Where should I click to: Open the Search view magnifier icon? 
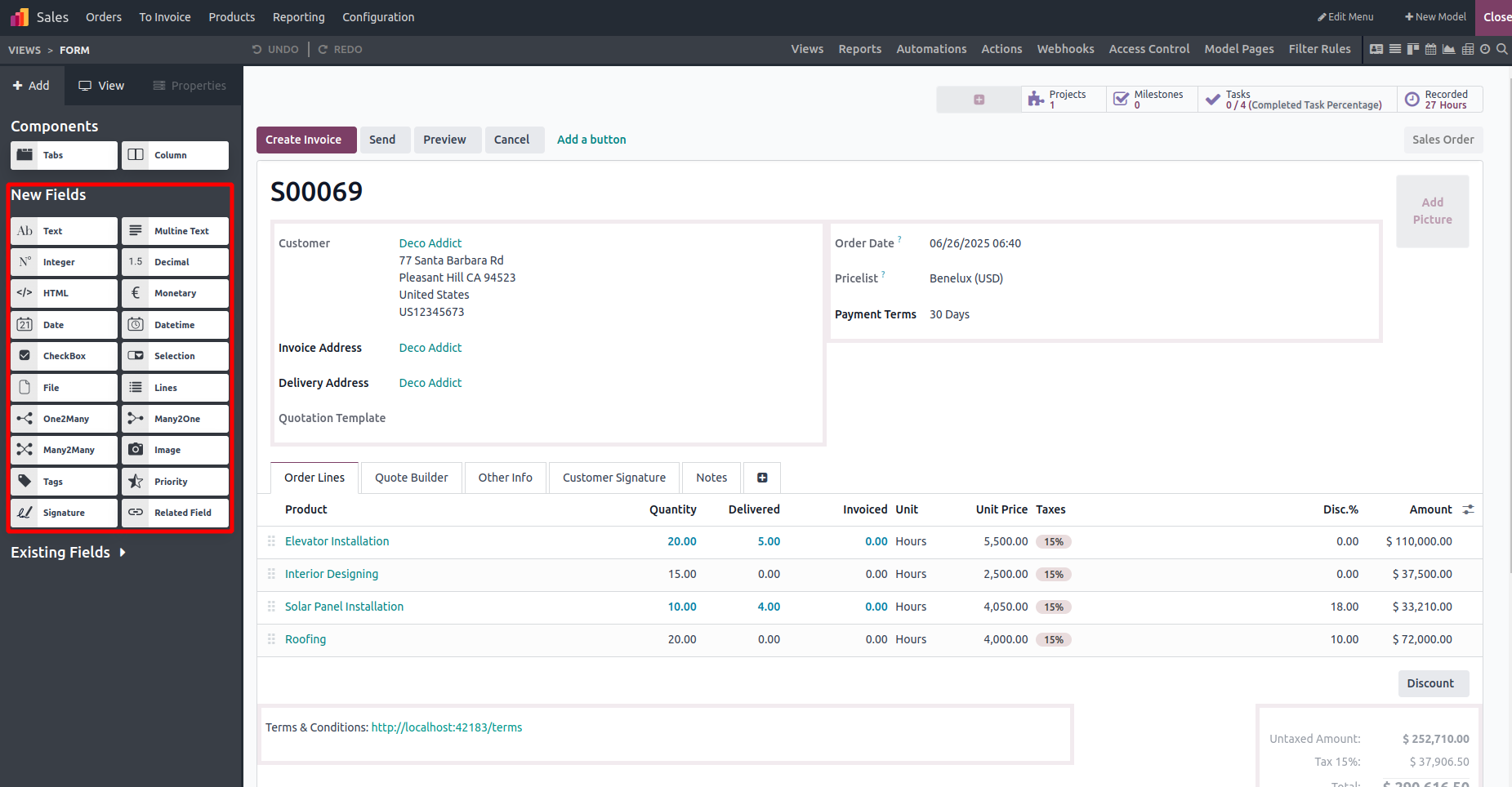point(1502,49)
